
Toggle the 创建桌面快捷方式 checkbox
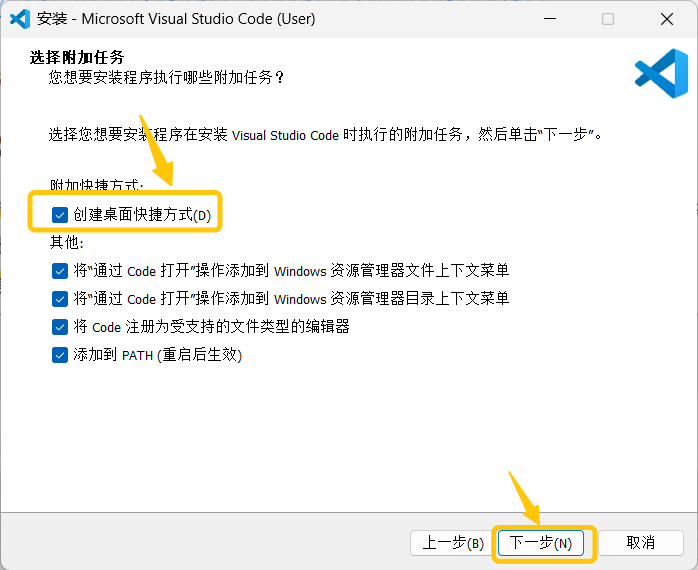click(x=60, y=215)
